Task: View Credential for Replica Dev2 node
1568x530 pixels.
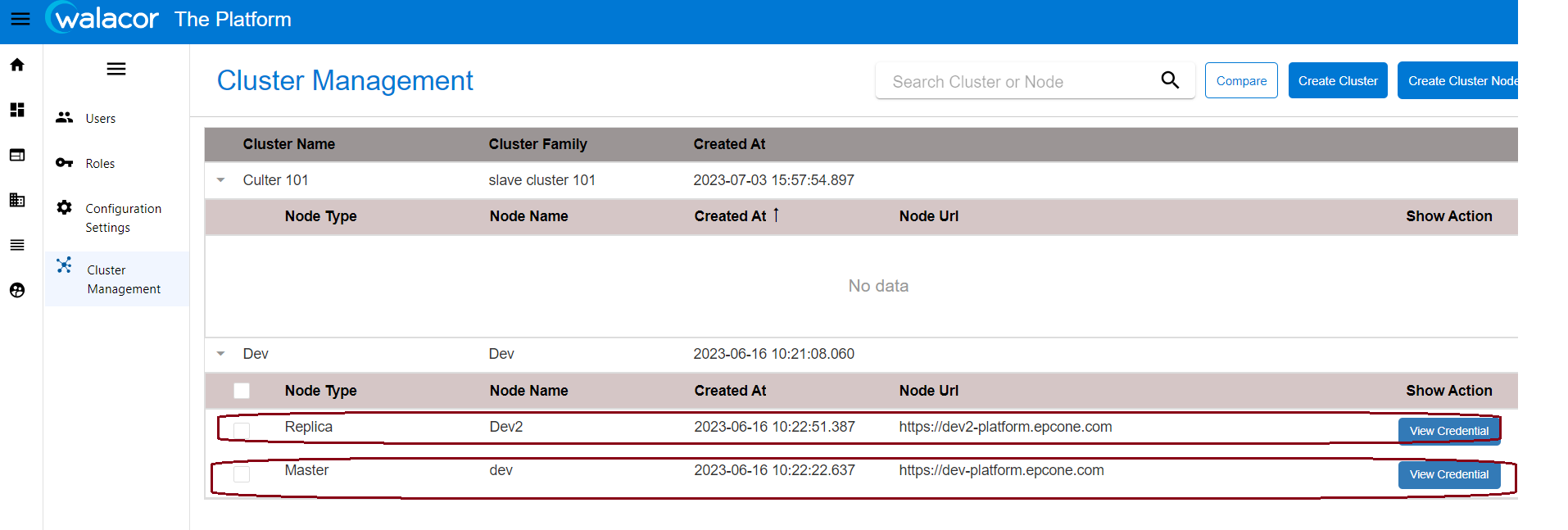Action: pos(1449,431)
